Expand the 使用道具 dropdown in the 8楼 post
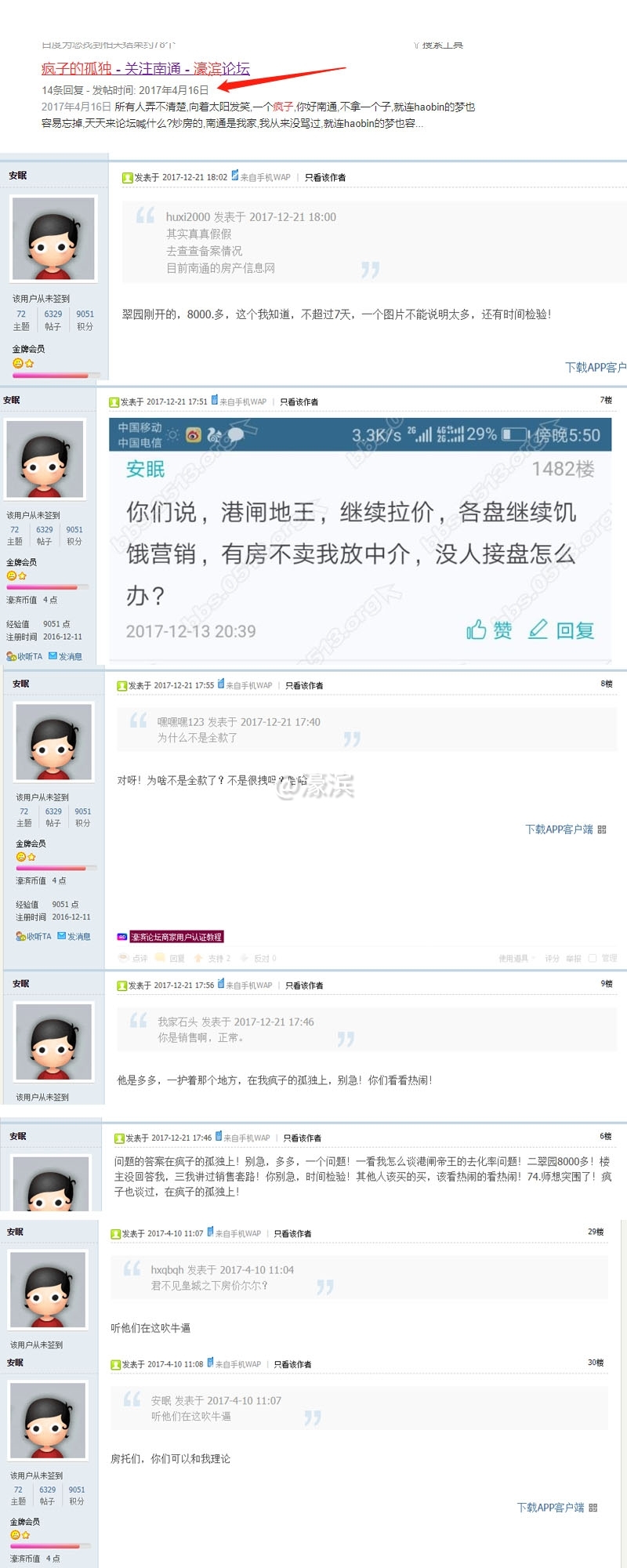627x1568 pixels. point(516,958)
